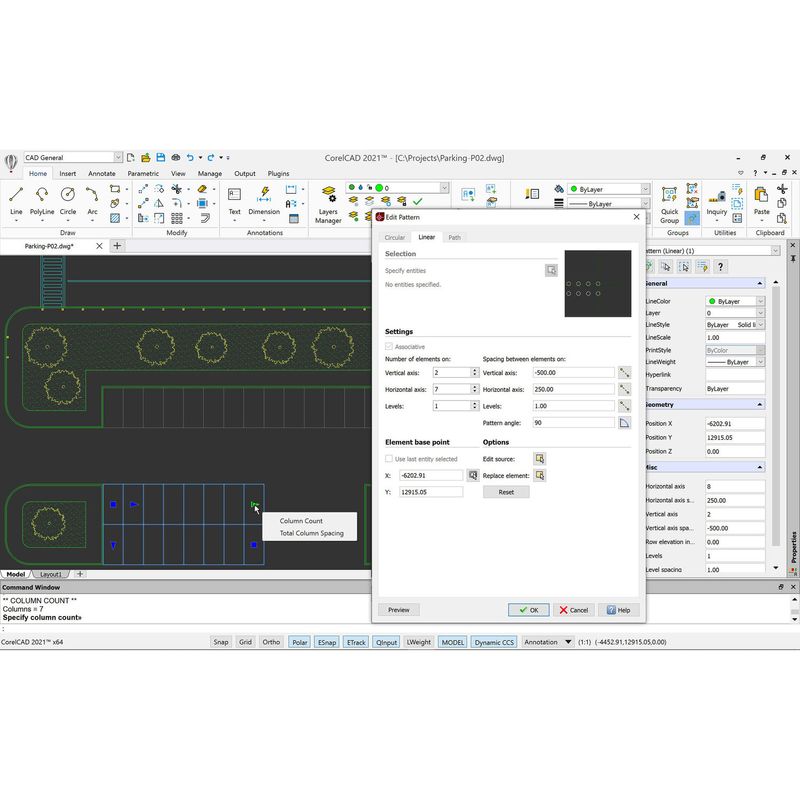Image resolution: width=800 pixels, height=800 pixels.
Task: Toggle ESnap in the status bar
Action: pyautogui.click(x=327, y=642)
